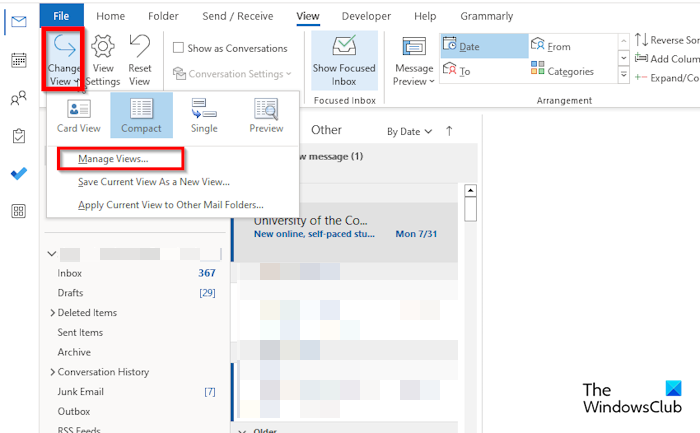This screenshot has width=700, height=433.
Task: Switch to the Home ribbon tab
Action: point(111,16)
